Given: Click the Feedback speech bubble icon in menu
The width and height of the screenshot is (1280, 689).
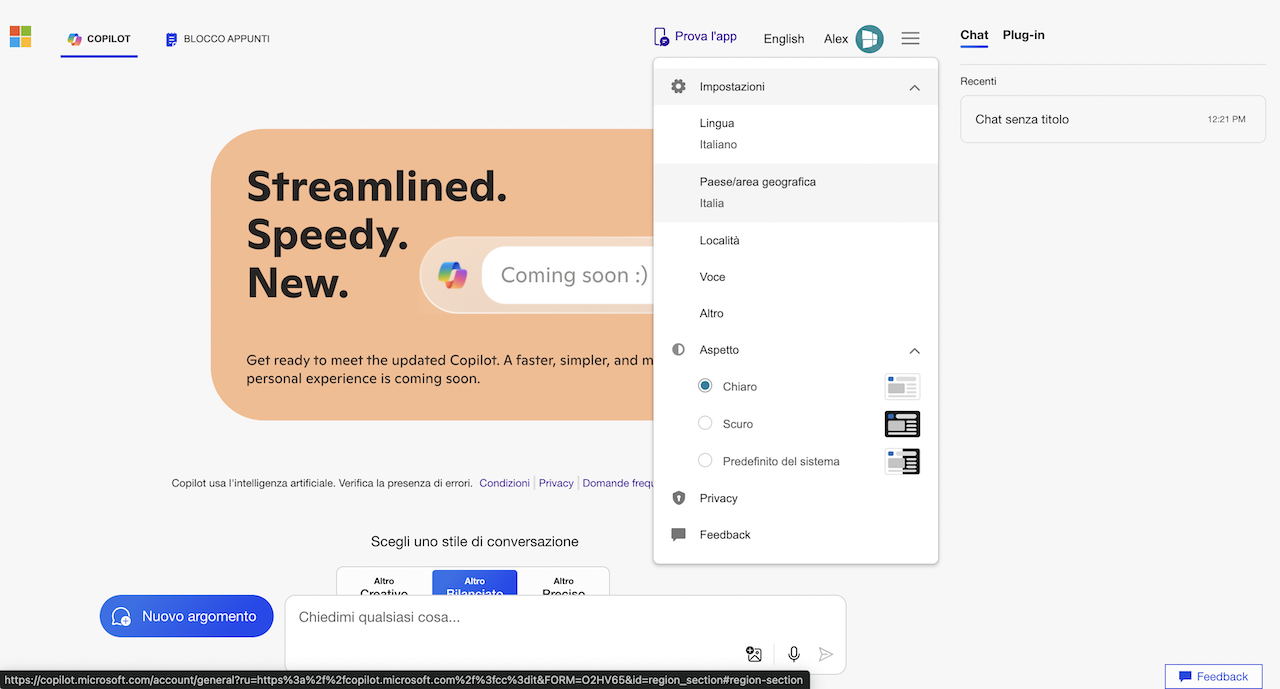Looking at the screenshot, I should (679, 535).
